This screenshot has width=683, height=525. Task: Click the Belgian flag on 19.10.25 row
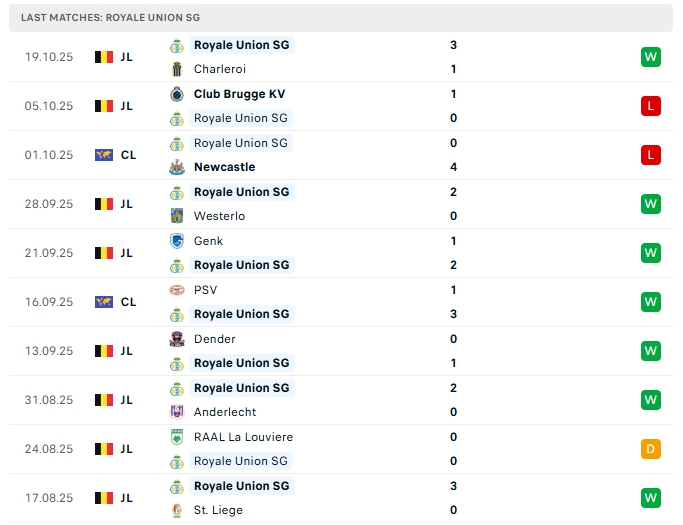(104, 57)
